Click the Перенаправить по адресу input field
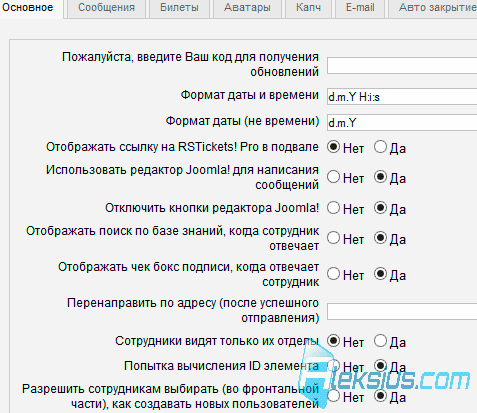The width and height of the screenshot is (477, 413). (x=402, y=311)
